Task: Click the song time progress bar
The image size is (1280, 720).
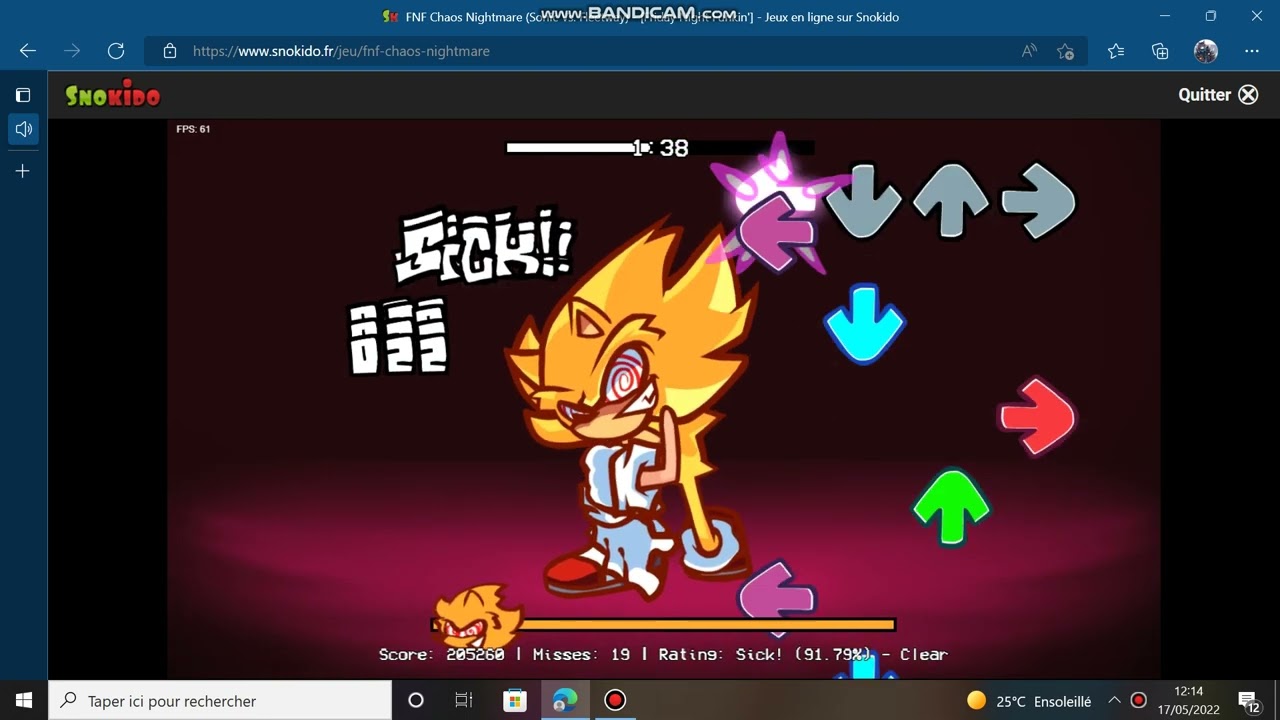Action: click(660, 148)
